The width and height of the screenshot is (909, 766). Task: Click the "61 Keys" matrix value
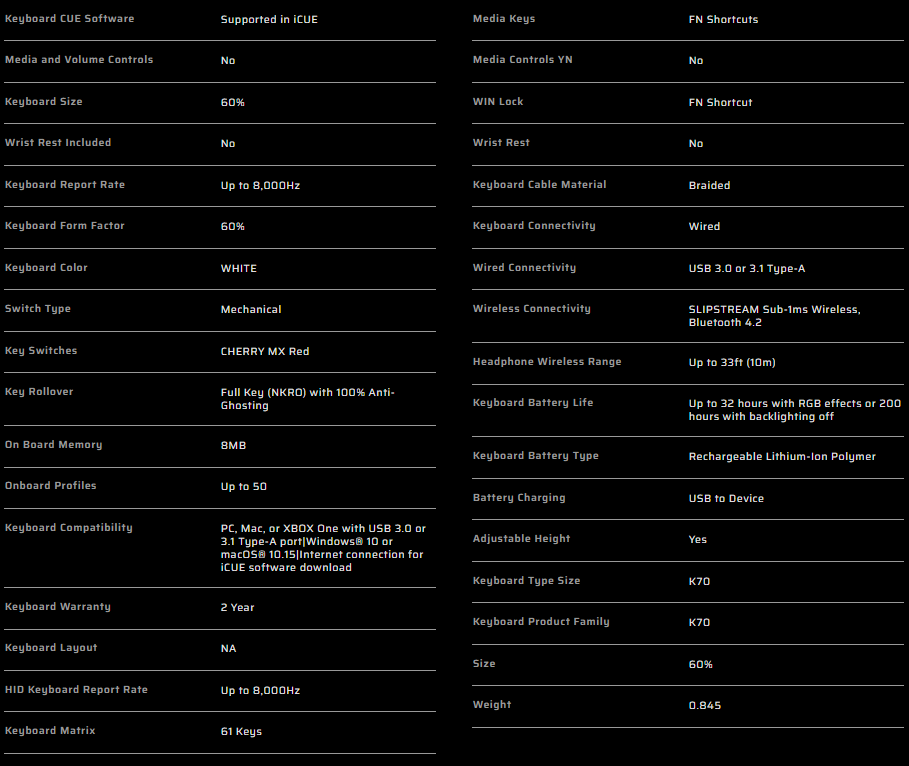(x=241, y=732)
